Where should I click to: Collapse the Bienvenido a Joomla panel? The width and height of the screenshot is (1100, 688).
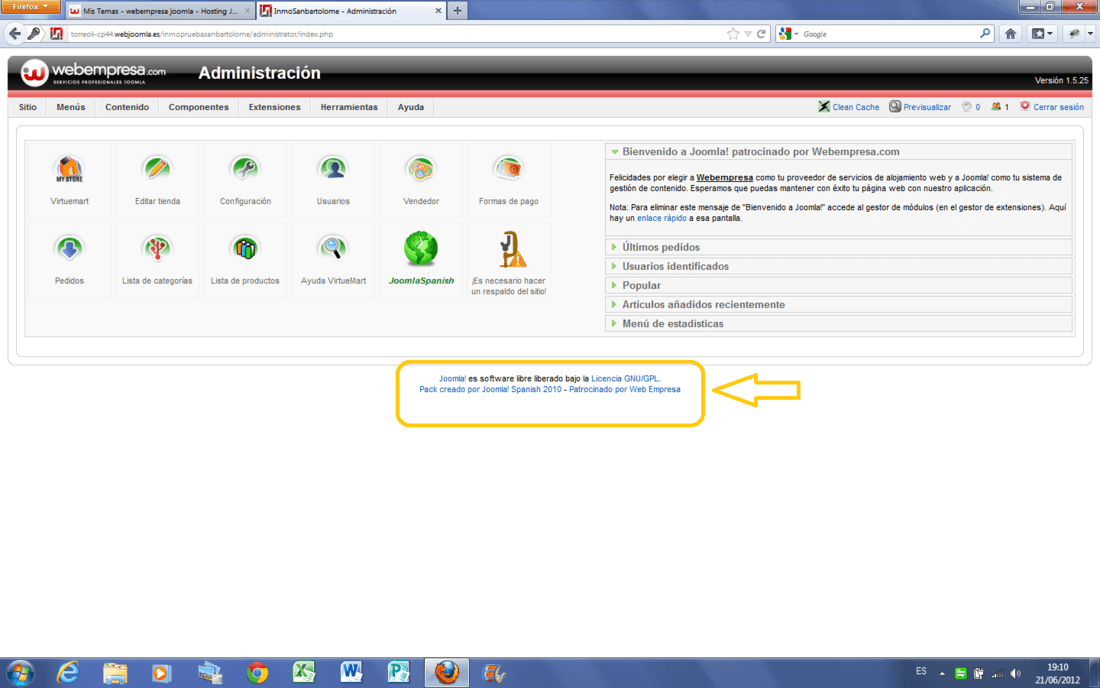click(615, 151)
